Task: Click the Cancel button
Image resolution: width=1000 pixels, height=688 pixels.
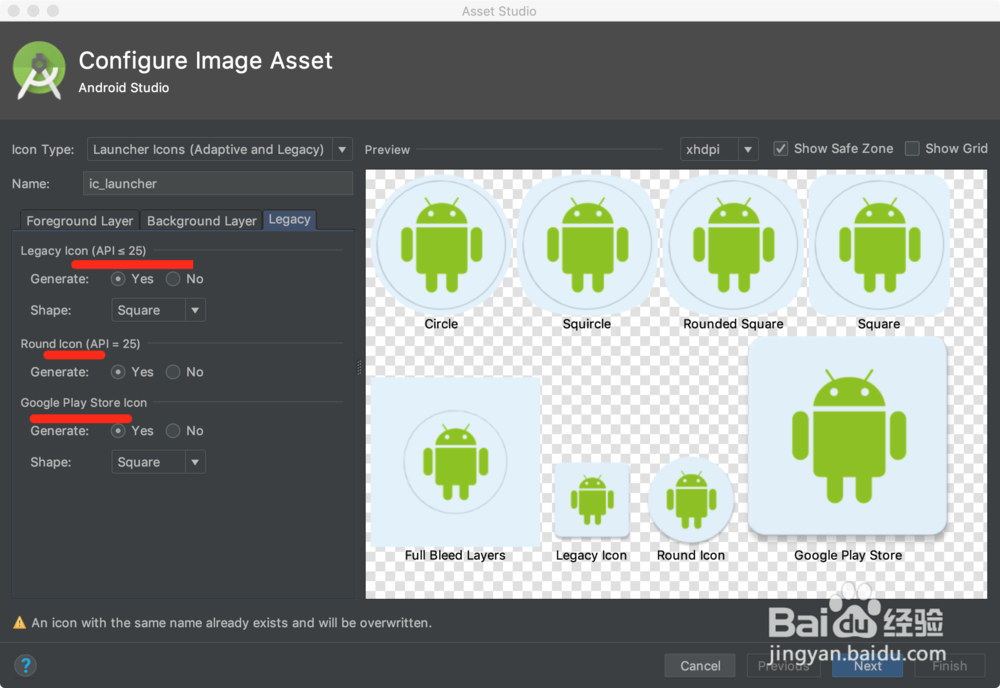Action: point(700,666)
